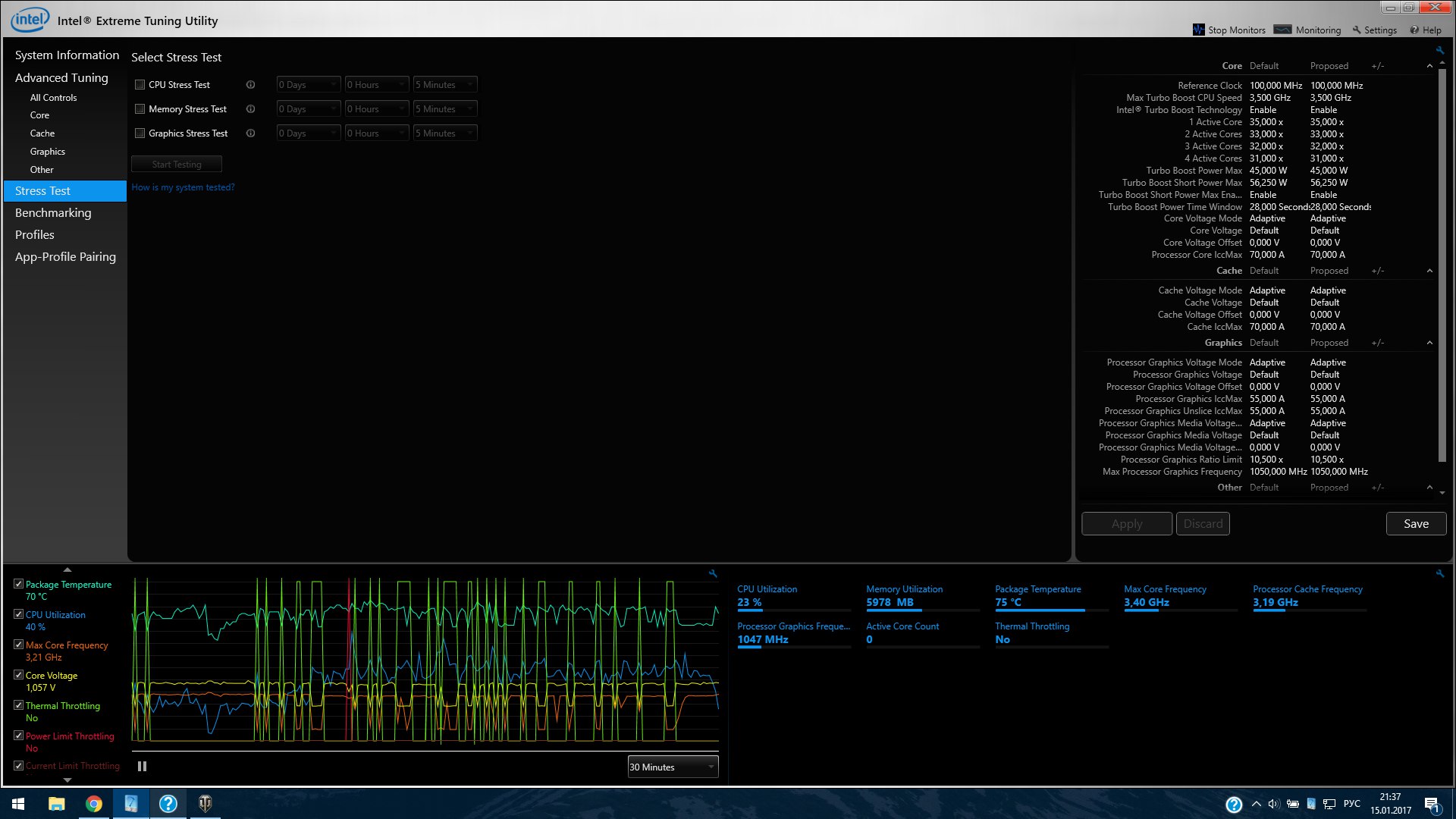Viewport: 1456px width, 819px height.
Task: Select System Information in sidebar
Action: point(67,55)
